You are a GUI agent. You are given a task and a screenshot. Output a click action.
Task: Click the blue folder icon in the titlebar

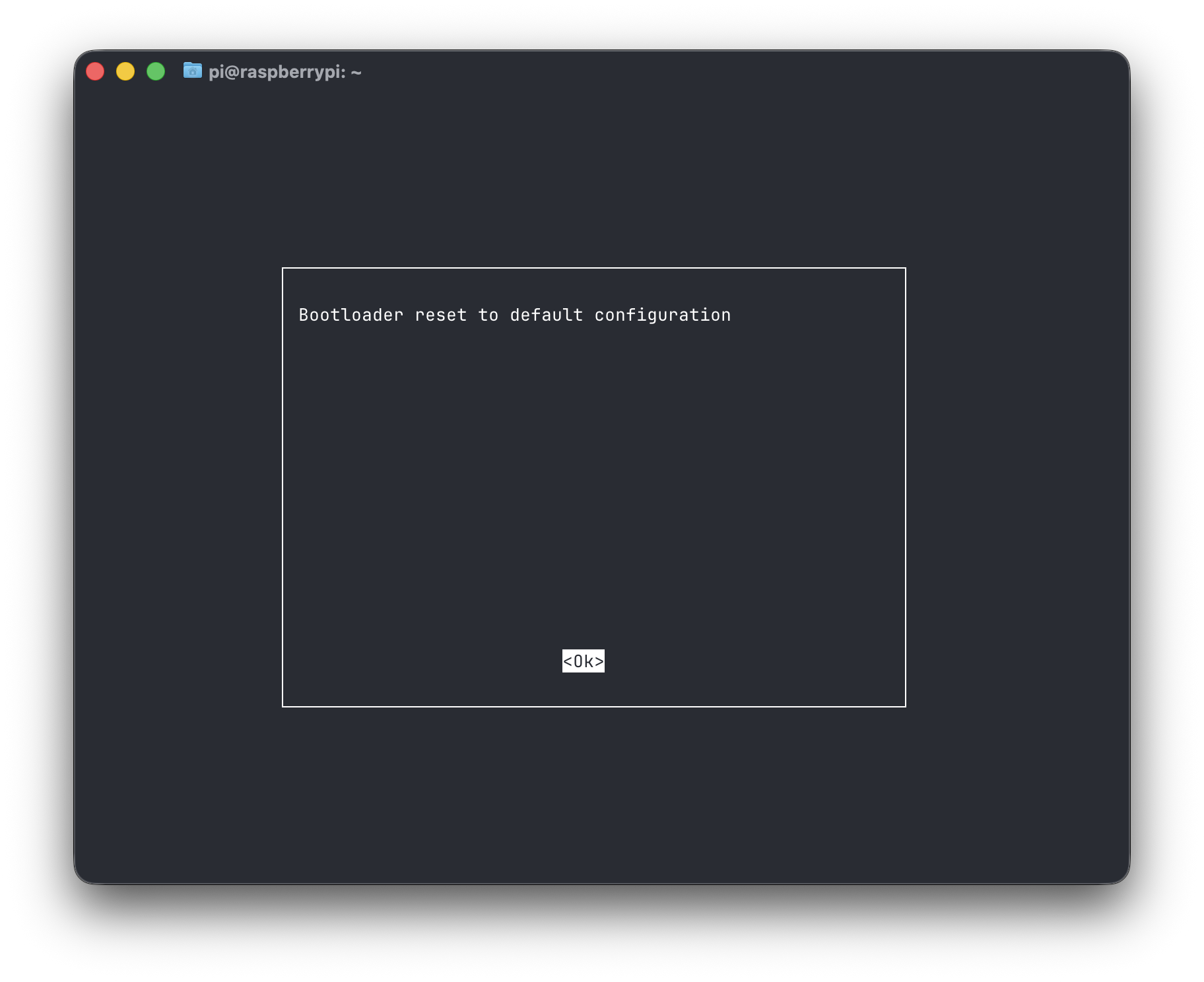click(x=192, y=71)
